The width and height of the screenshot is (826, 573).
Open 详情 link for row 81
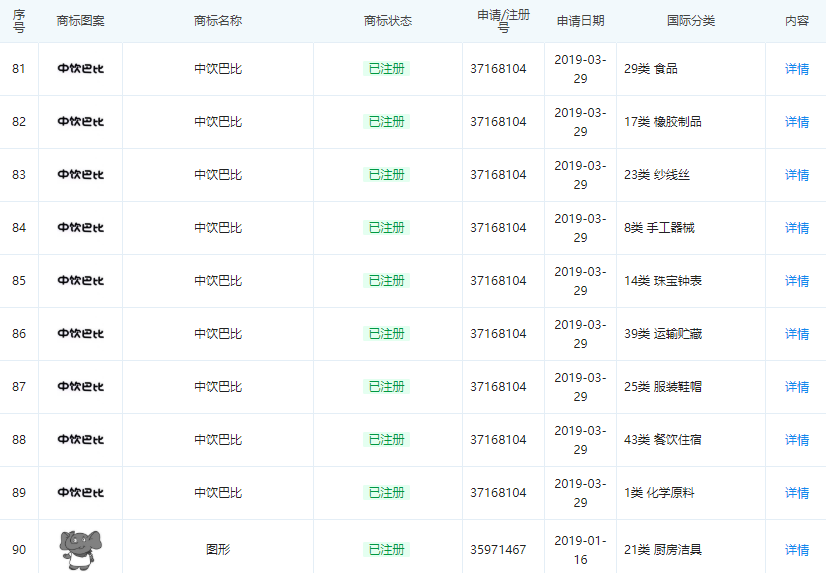pos(796,69)
